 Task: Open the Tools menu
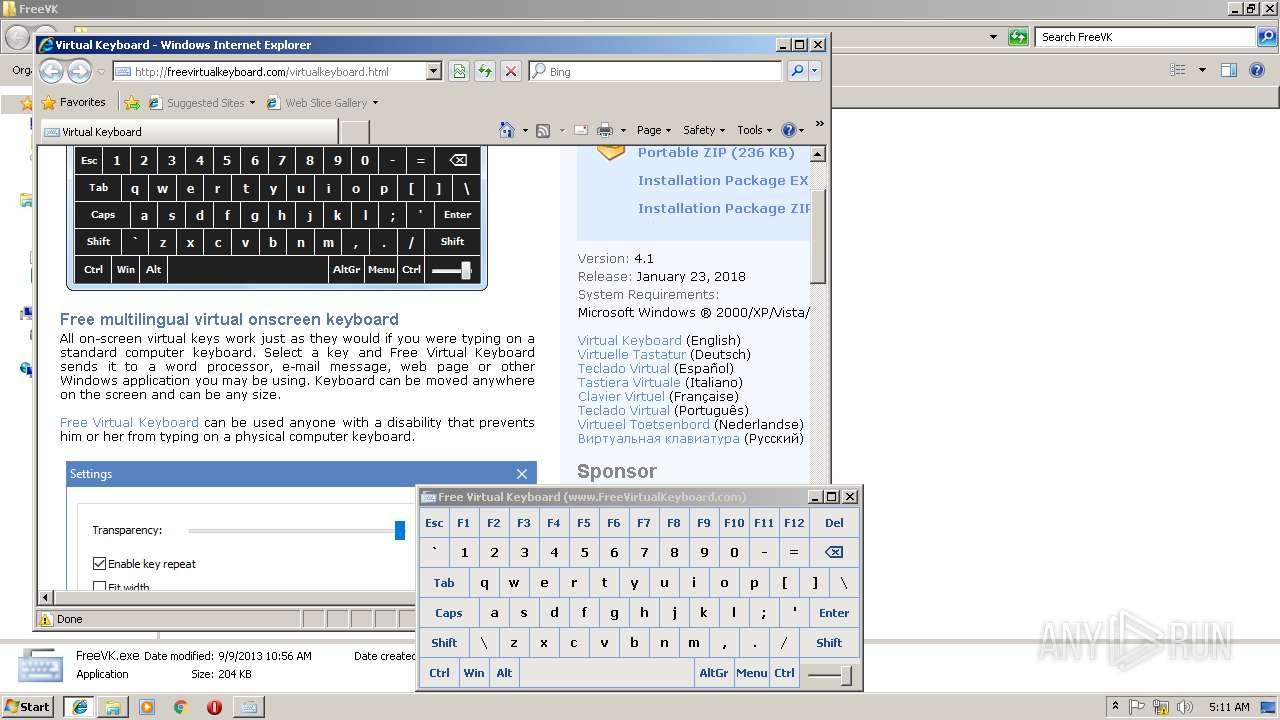754,130
